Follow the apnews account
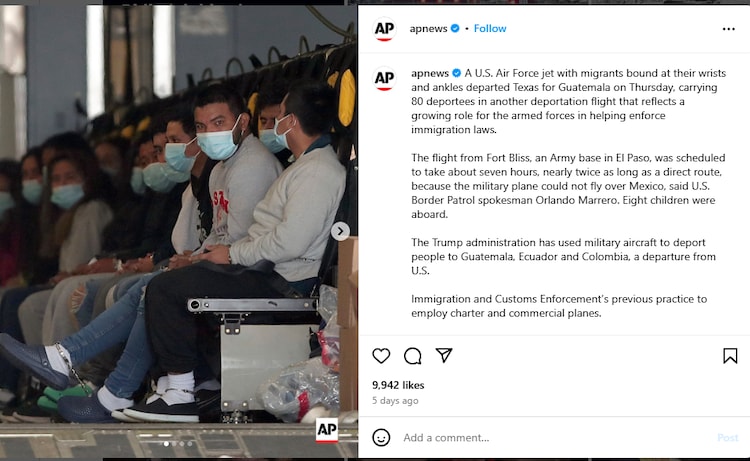750x461 pixels. pyautogui.click(x=490, y=29)
